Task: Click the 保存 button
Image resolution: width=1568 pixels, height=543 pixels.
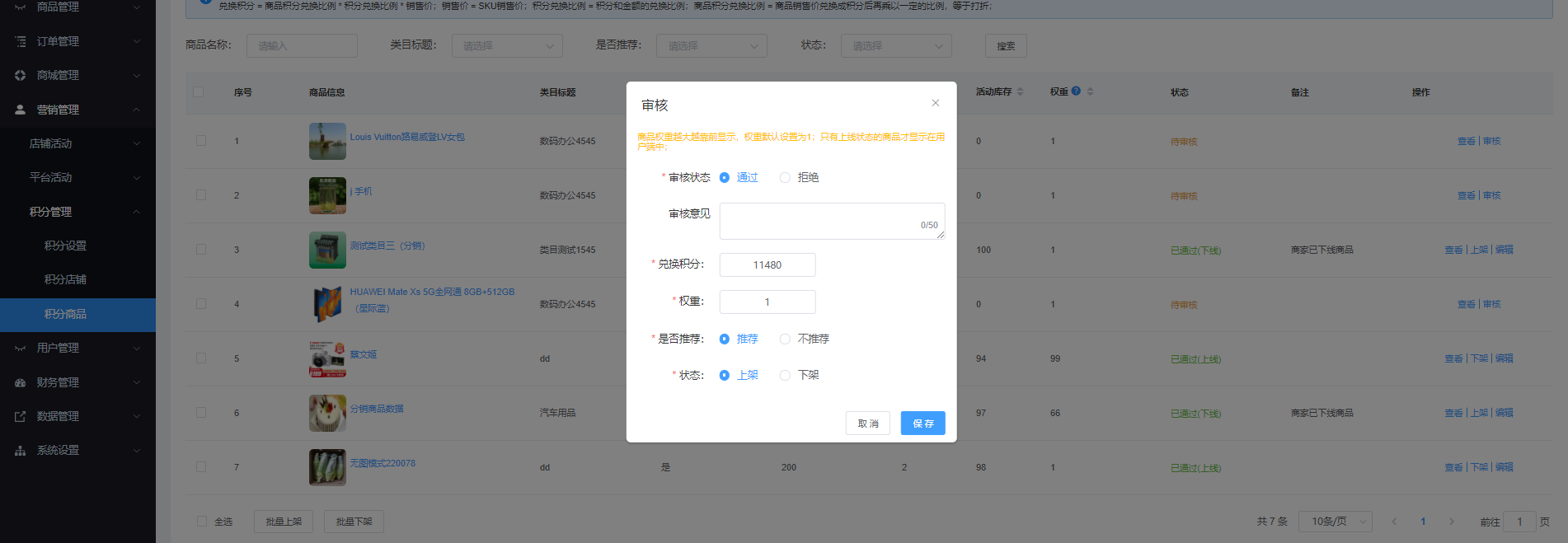Action: (922, 424)
